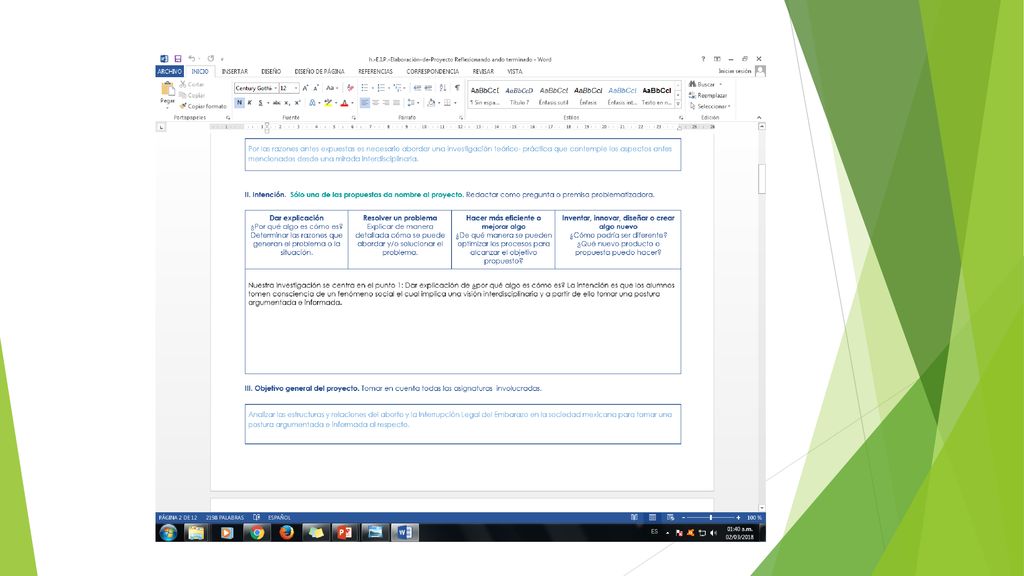The image size is (1024, 576).
Task: Expand the styles gallery More arrow
Action: [x=678, y=104]
